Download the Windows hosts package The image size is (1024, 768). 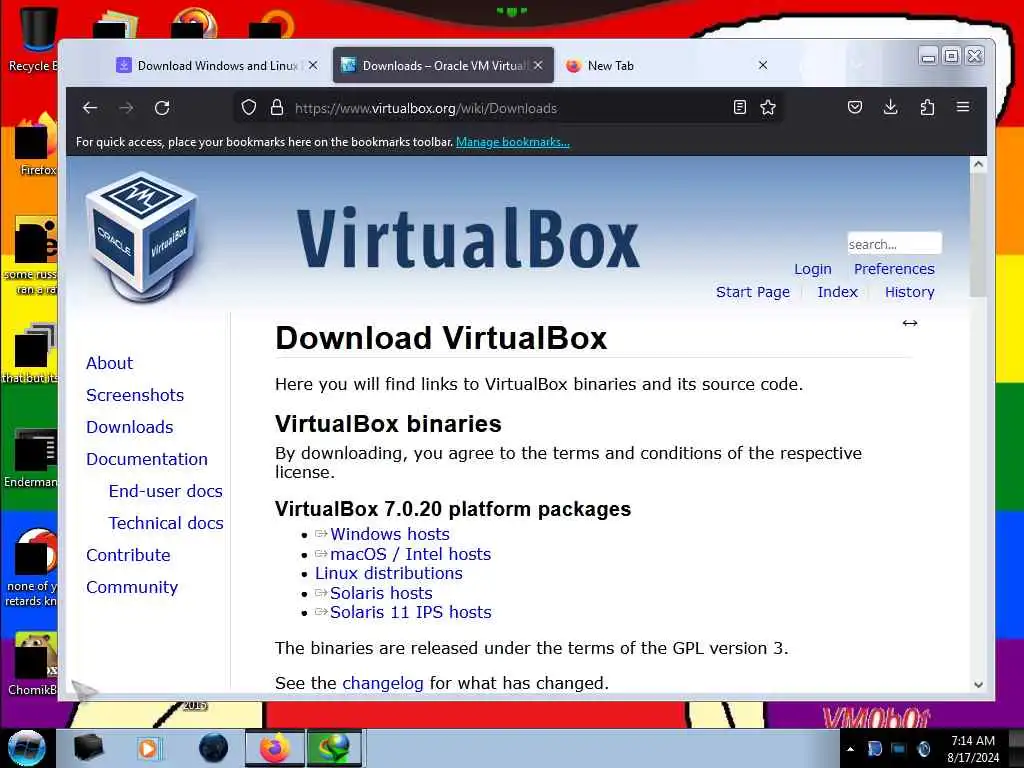[x=390, y=534]
